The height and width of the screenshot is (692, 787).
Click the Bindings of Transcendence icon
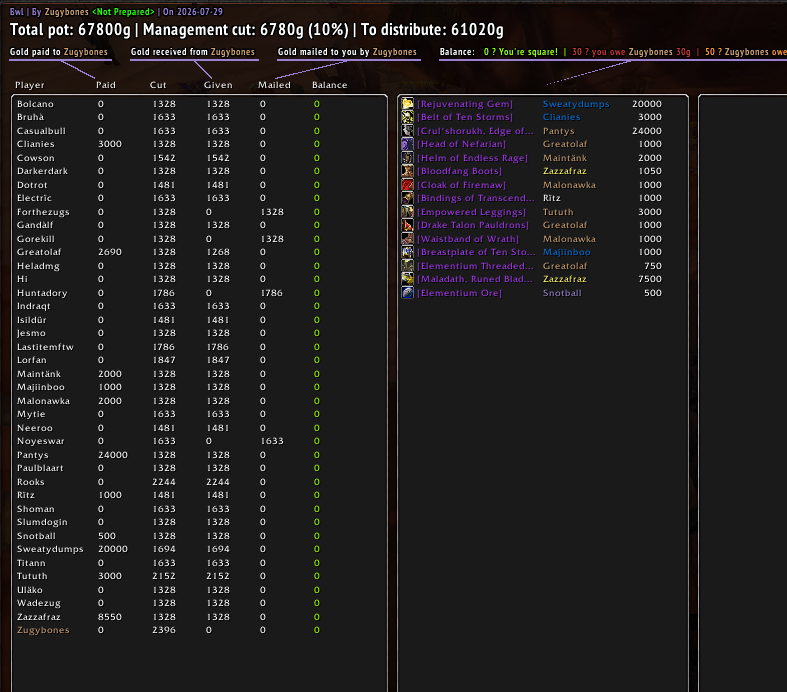click(408, 198)
